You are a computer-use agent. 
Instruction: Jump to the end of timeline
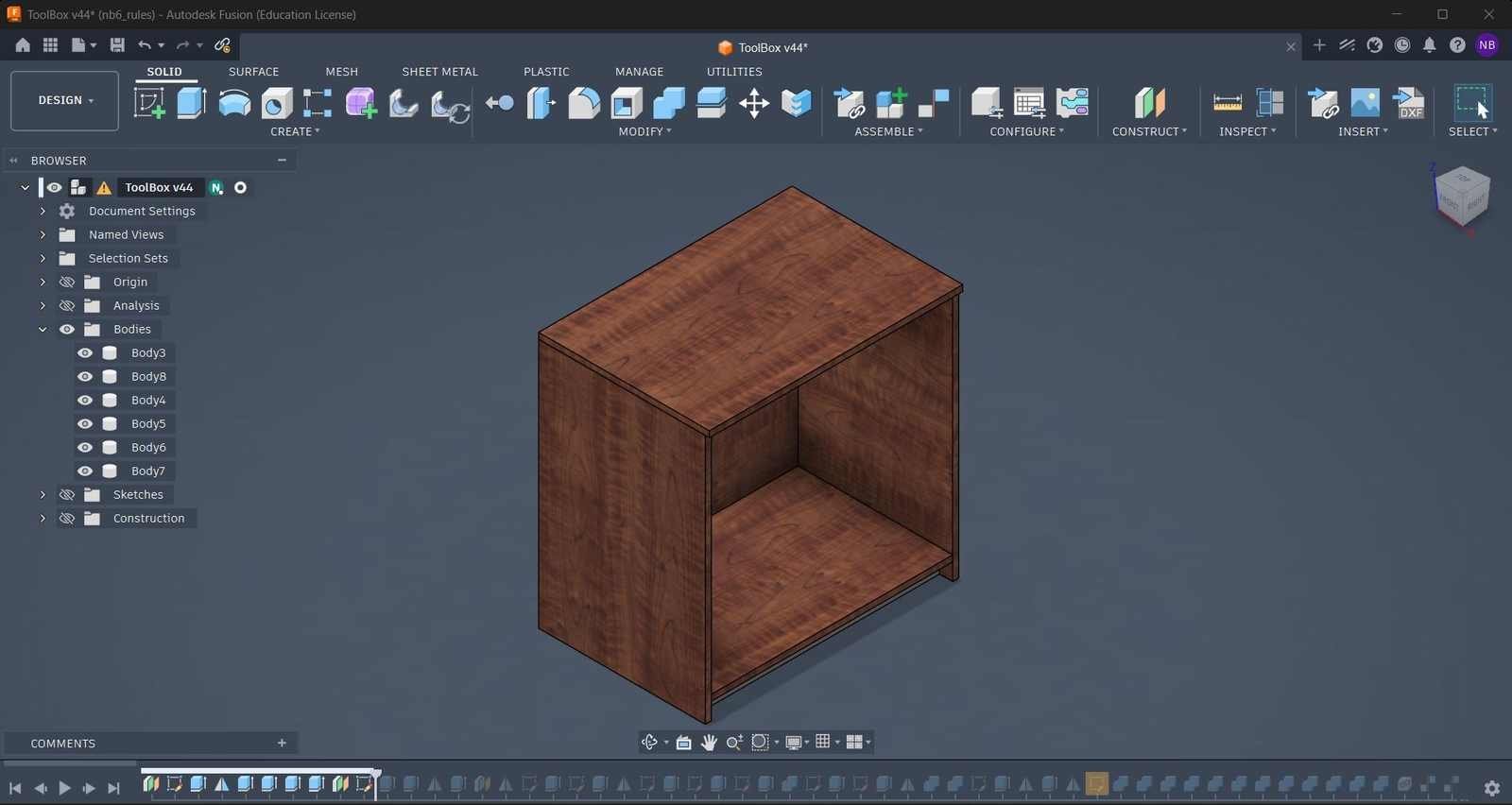[113, 788]
